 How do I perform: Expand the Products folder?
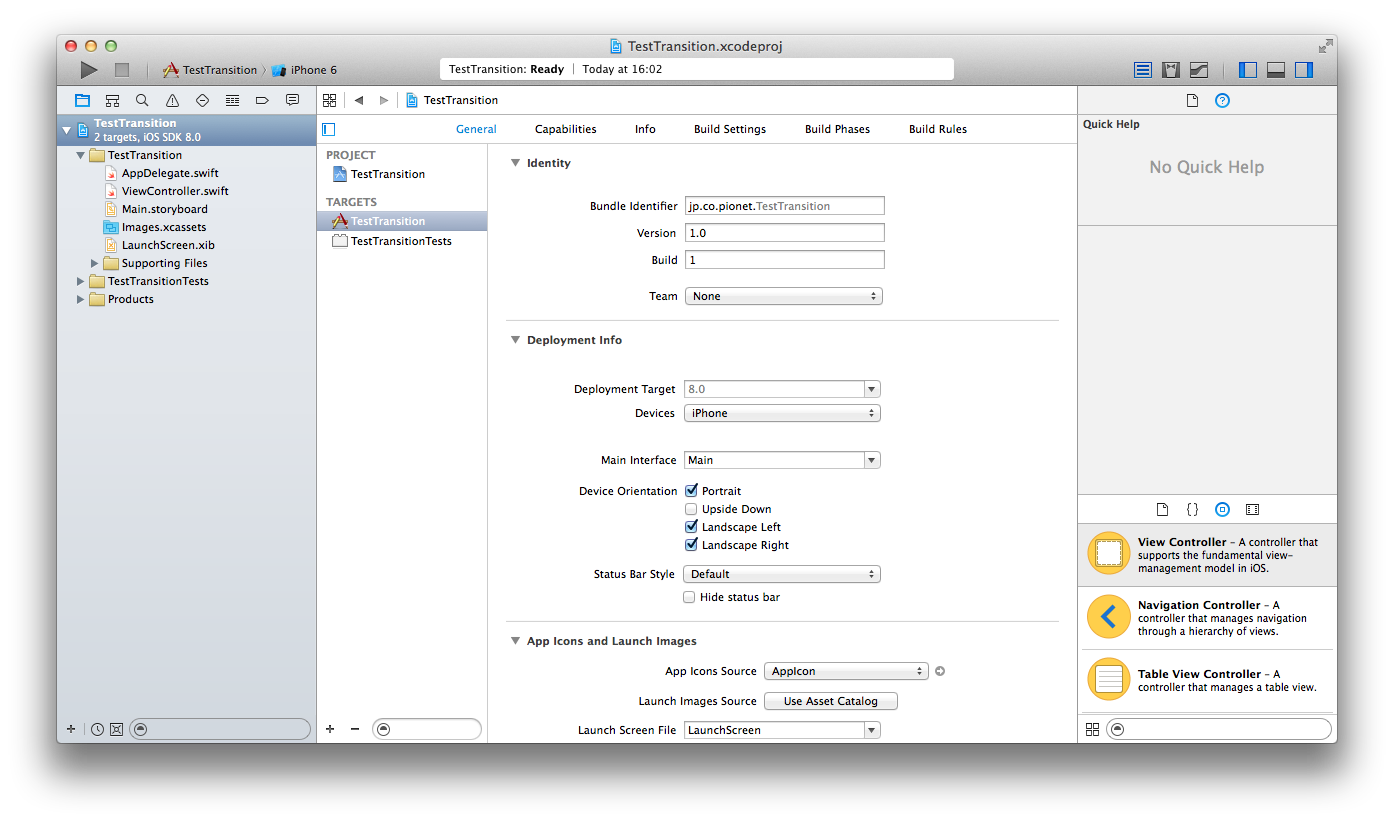tap(81, 299)
